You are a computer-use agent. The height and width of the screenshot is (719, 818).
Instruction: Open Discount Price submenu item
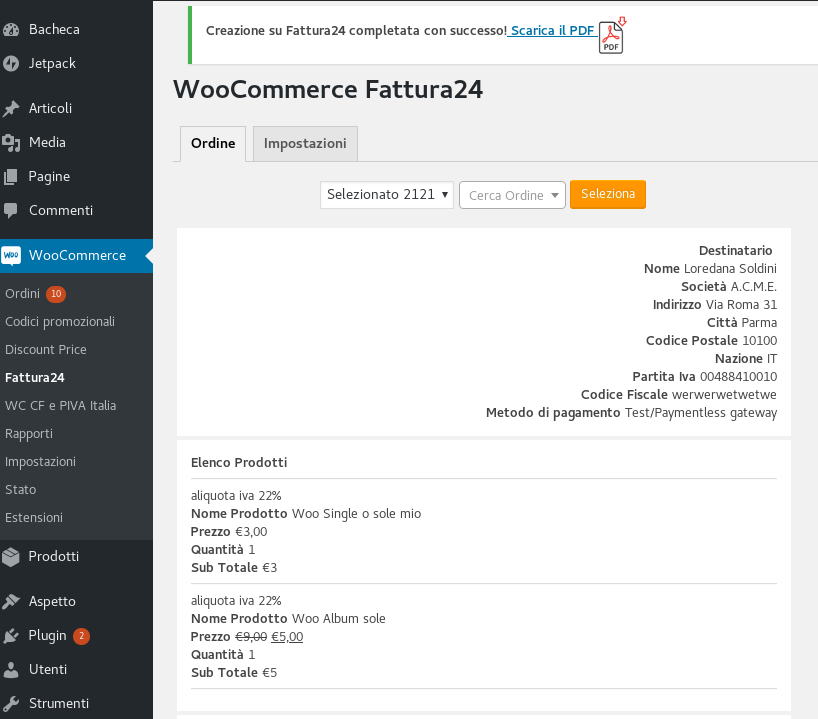(46, 350)
